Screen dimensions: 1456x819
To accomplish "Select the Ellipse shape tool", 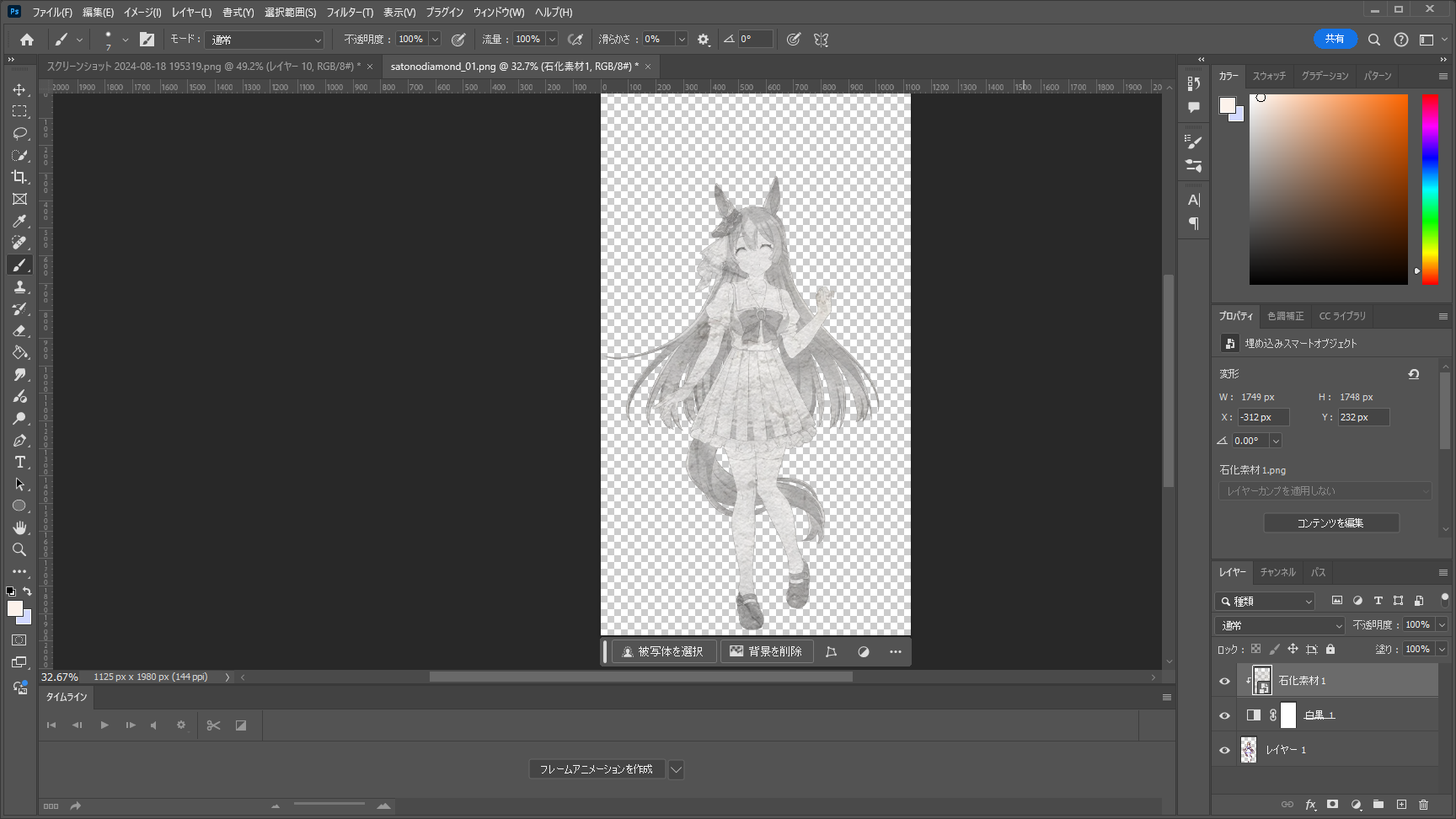I will coord(19,506).
